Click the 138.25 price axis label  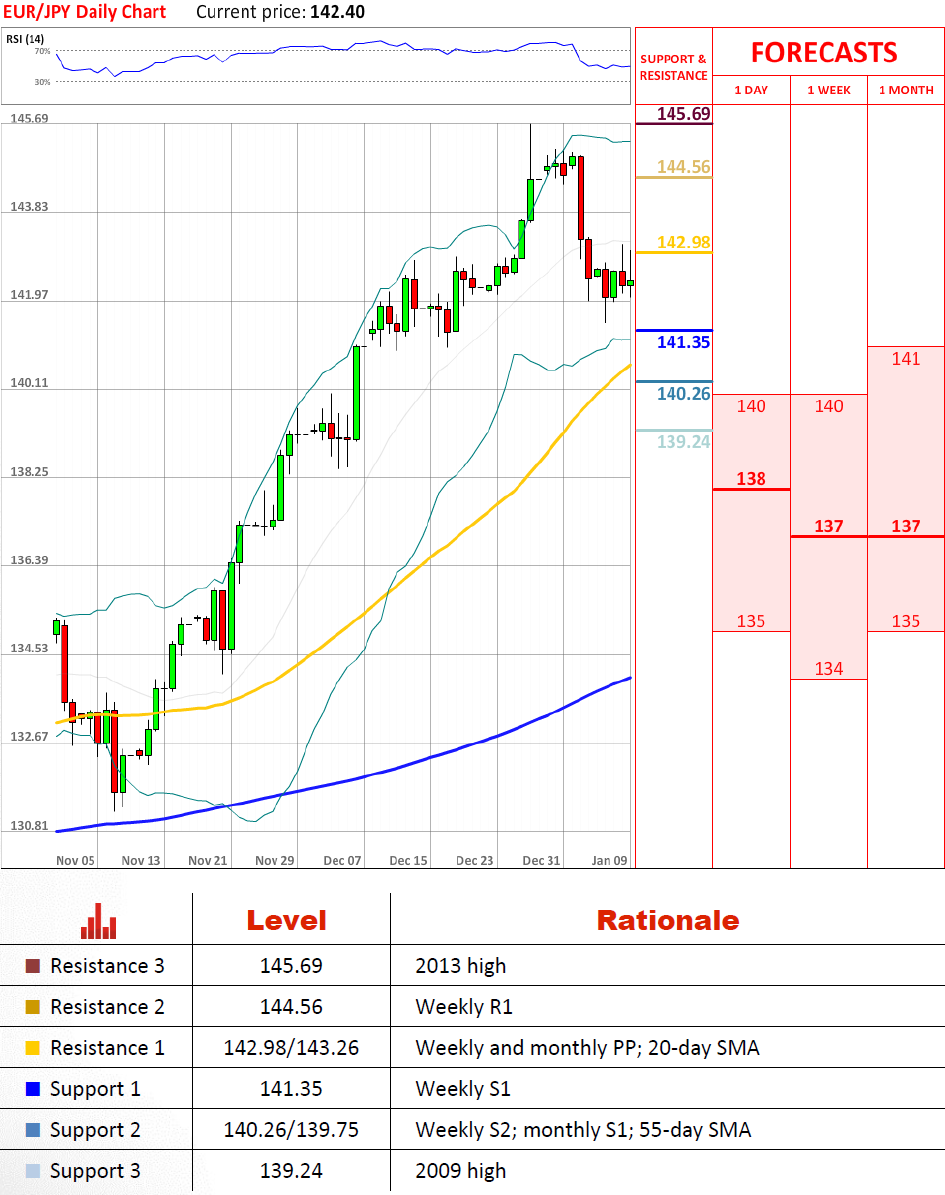[29, 472]
